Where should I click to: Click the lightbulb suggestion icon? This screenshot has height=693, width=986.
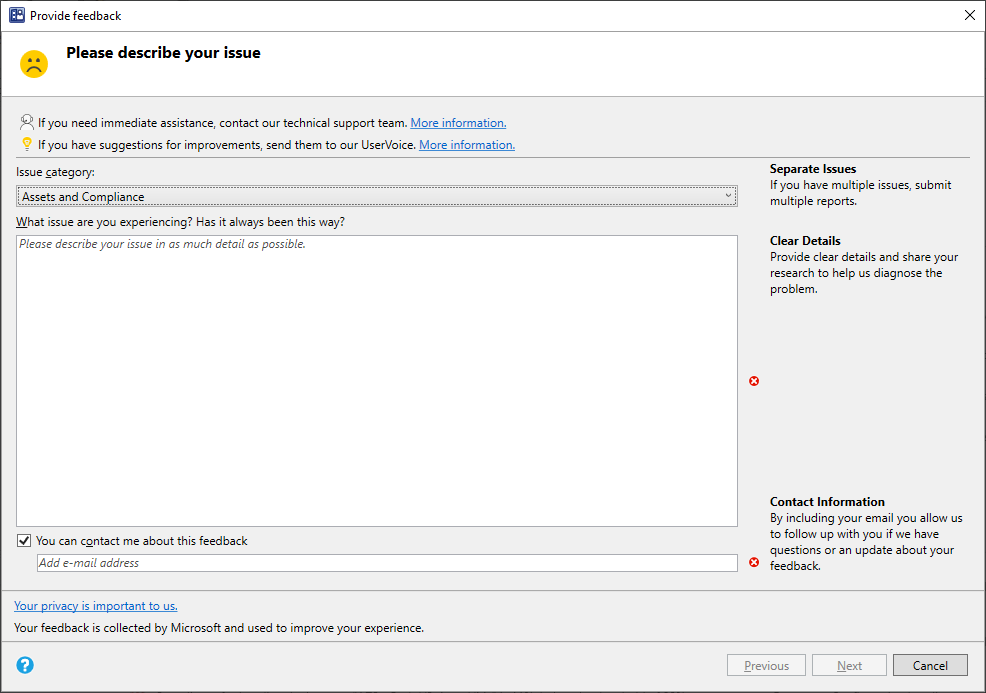pyautogui.click(x=26, y=144)
